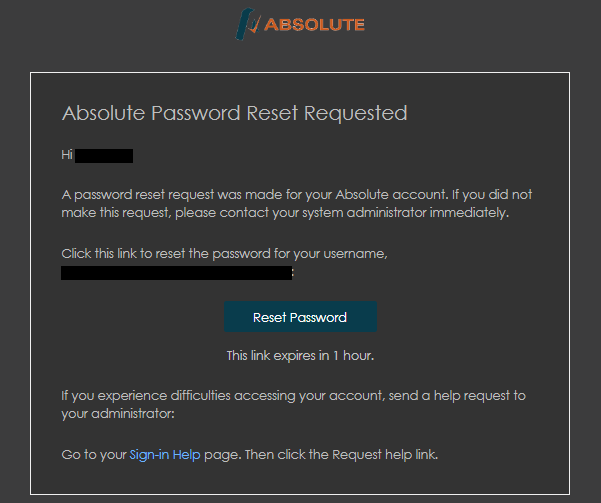Click the 'If you experience difficulties' sentence
This screenshot has height=503, width=601.
tap(294, 396)
